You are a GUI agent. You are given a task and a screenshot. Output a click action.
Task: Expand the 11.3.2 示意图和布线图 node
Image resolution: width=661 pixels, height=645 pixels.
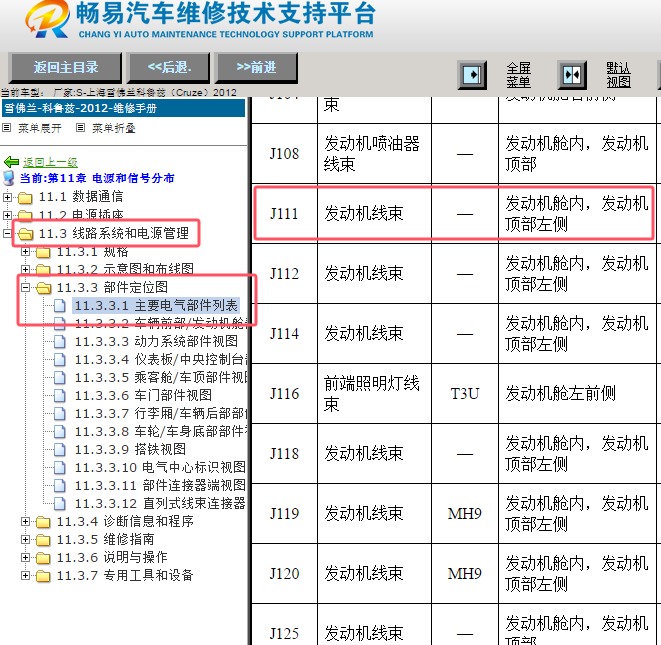(25, 269)
